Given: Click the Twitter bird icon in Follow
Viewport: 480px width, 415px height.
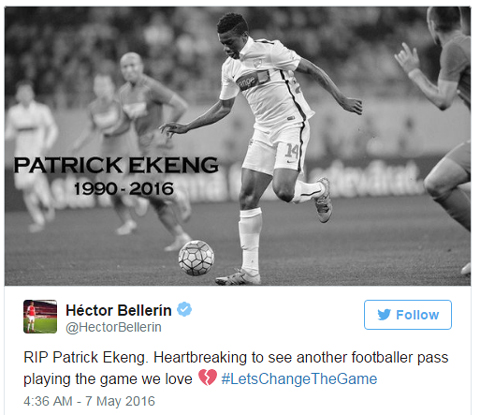Looking at the screenshot, I should (384, 315).
